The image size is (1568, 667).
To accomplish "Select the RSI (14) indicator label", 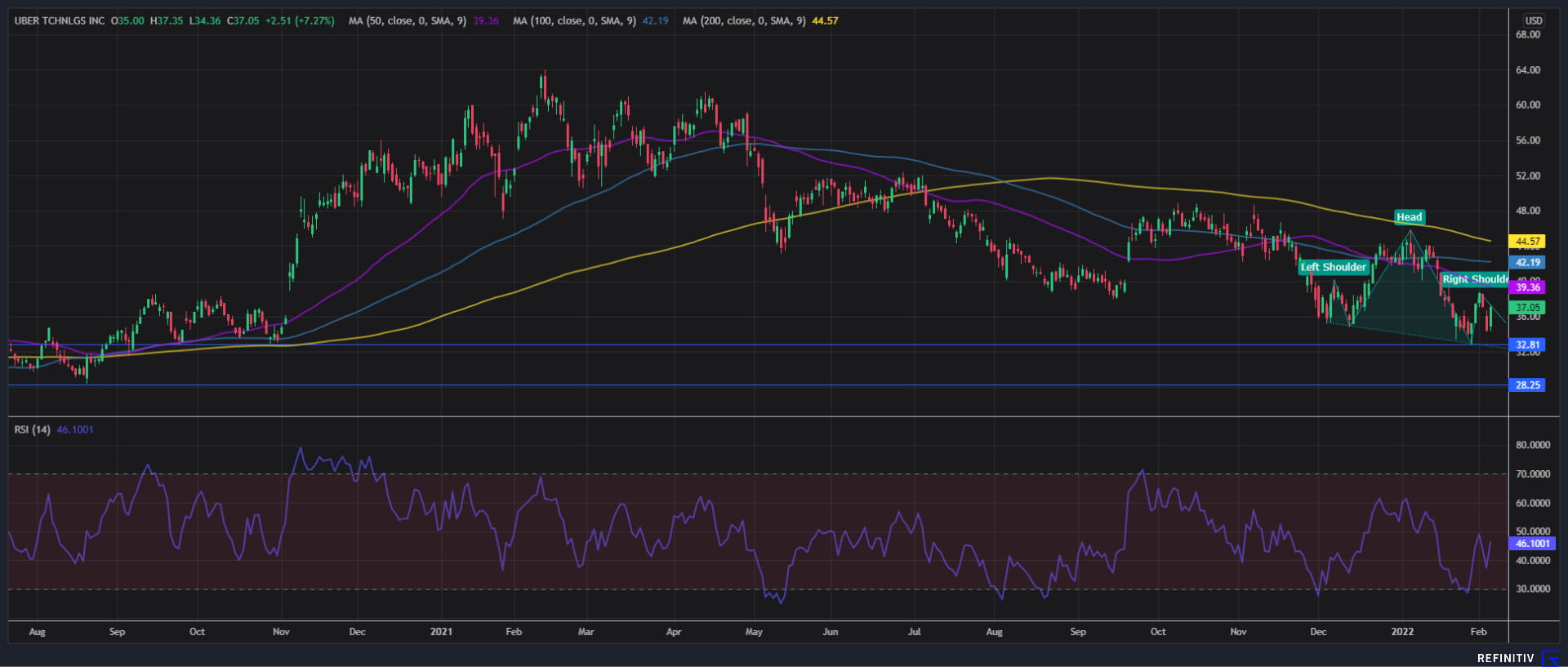I will point(32,429).
